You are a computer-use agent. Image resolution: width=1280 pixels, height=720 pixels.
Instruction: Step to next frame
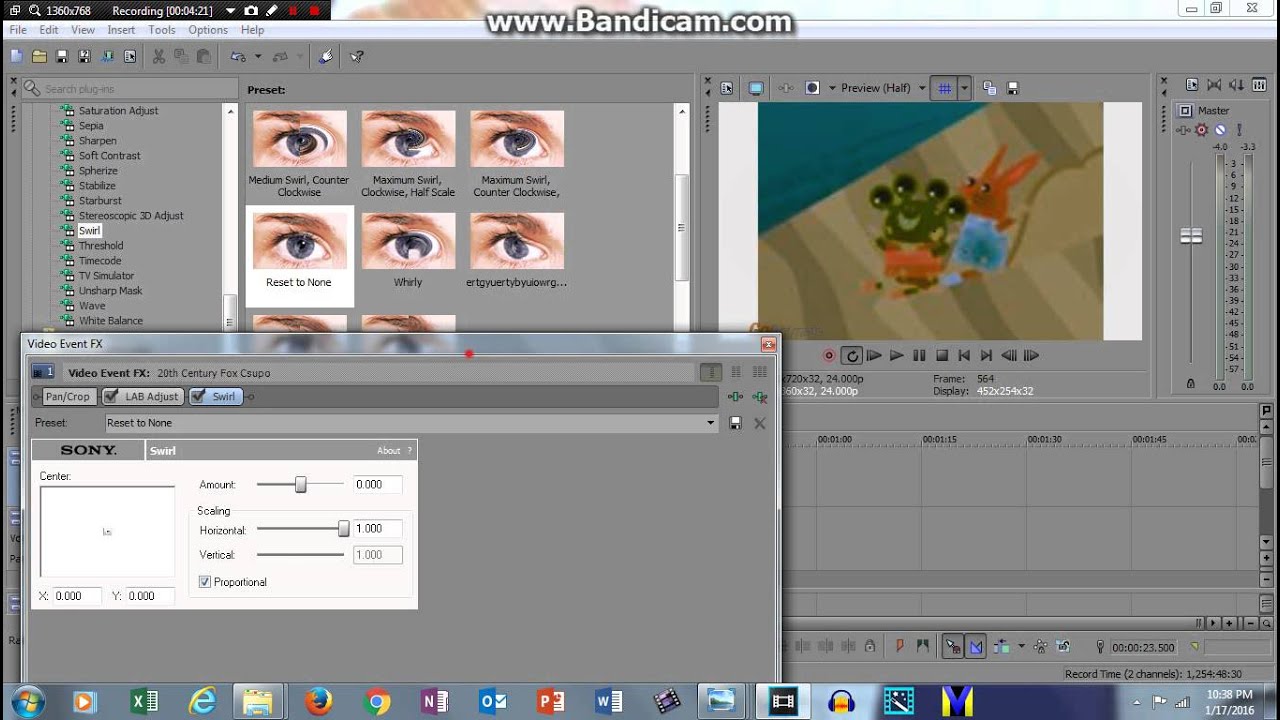tap(1031, 355)
